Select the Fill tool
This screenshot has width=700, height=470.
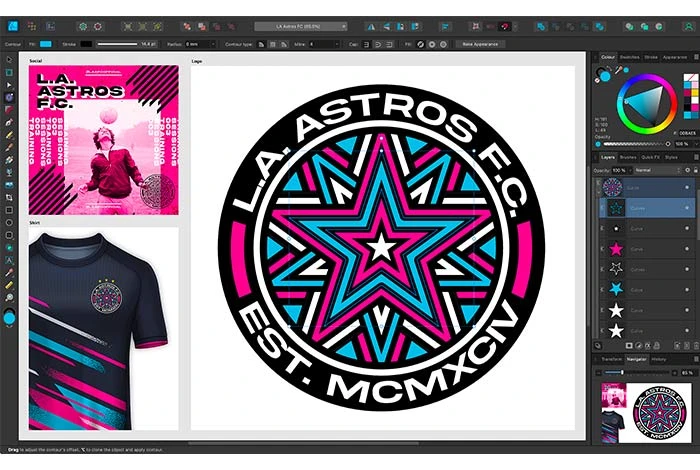point(9,160)
